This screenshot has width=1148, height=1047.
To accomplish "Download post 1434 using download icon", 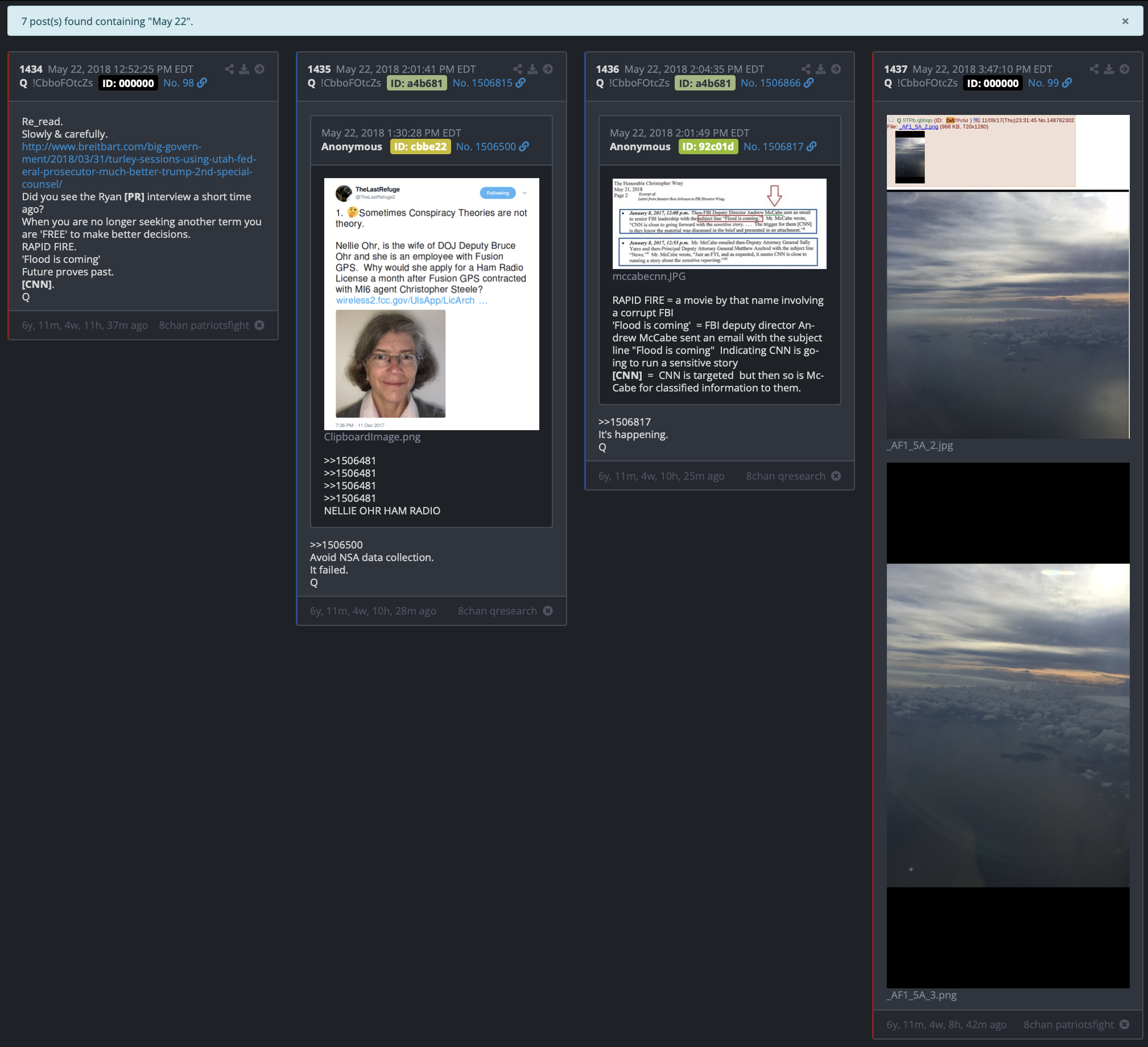I will 243,69.
